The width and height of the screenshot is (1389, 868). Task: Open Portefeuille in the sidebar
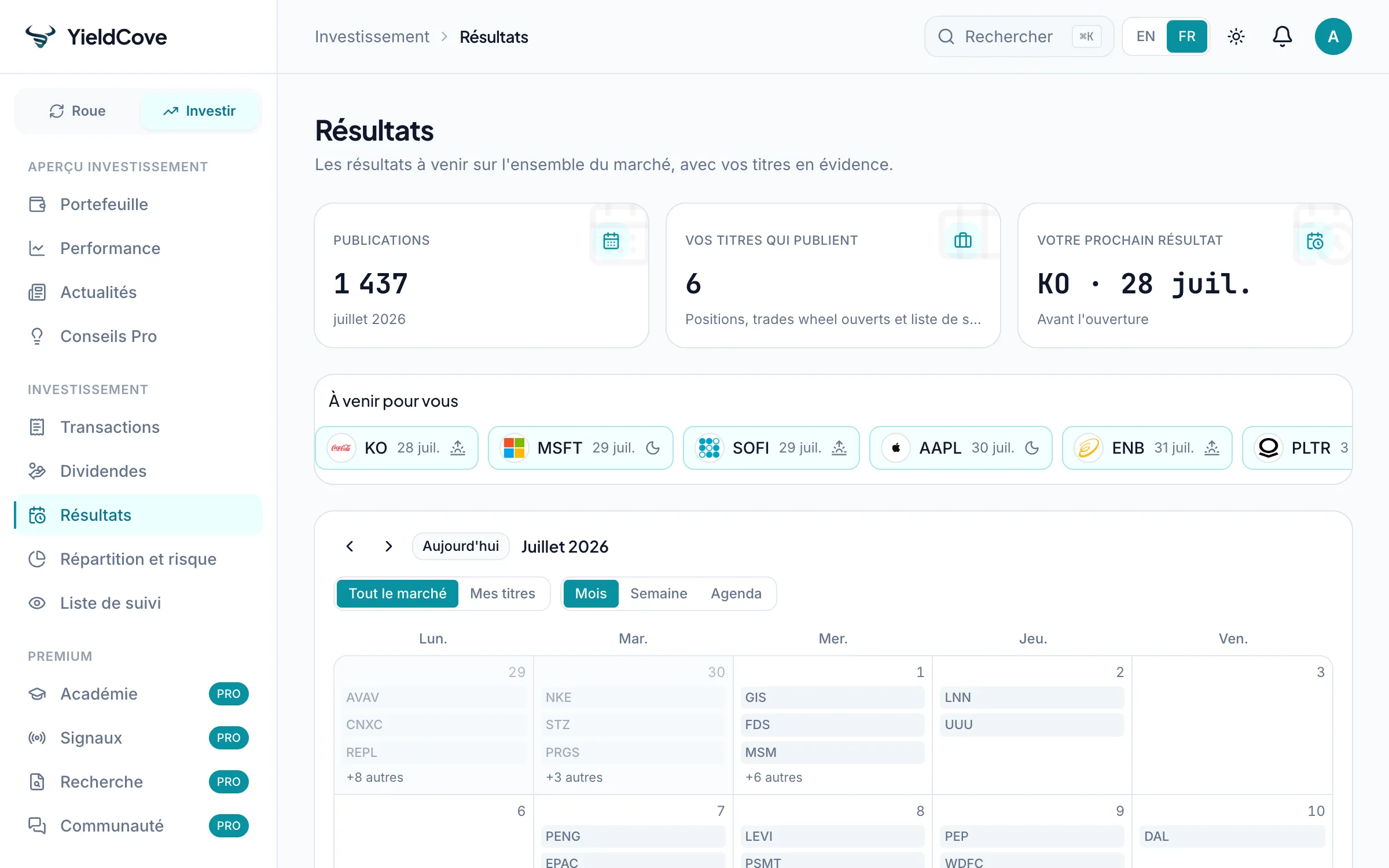(x=138, y=204)
